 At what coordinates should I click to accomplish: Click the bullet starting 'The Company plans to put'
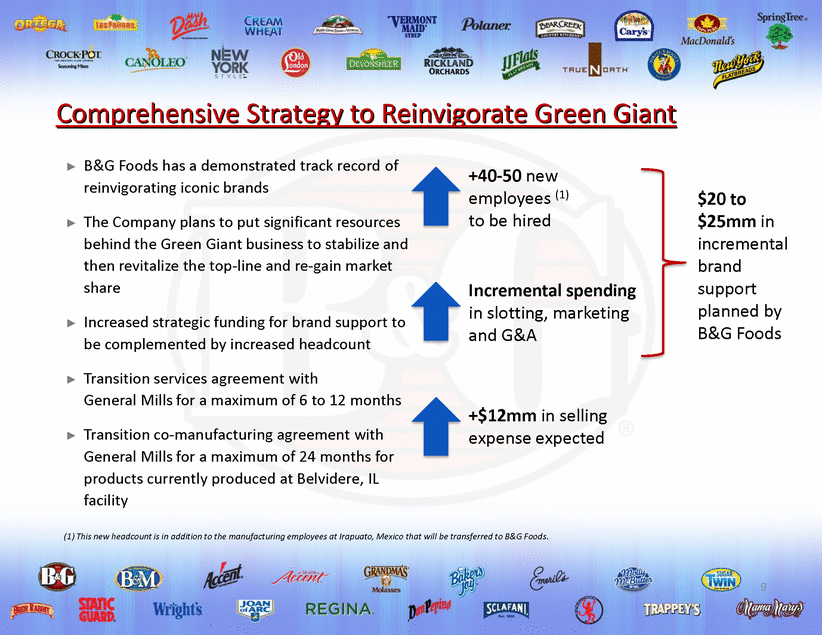[x=245, y=255]
